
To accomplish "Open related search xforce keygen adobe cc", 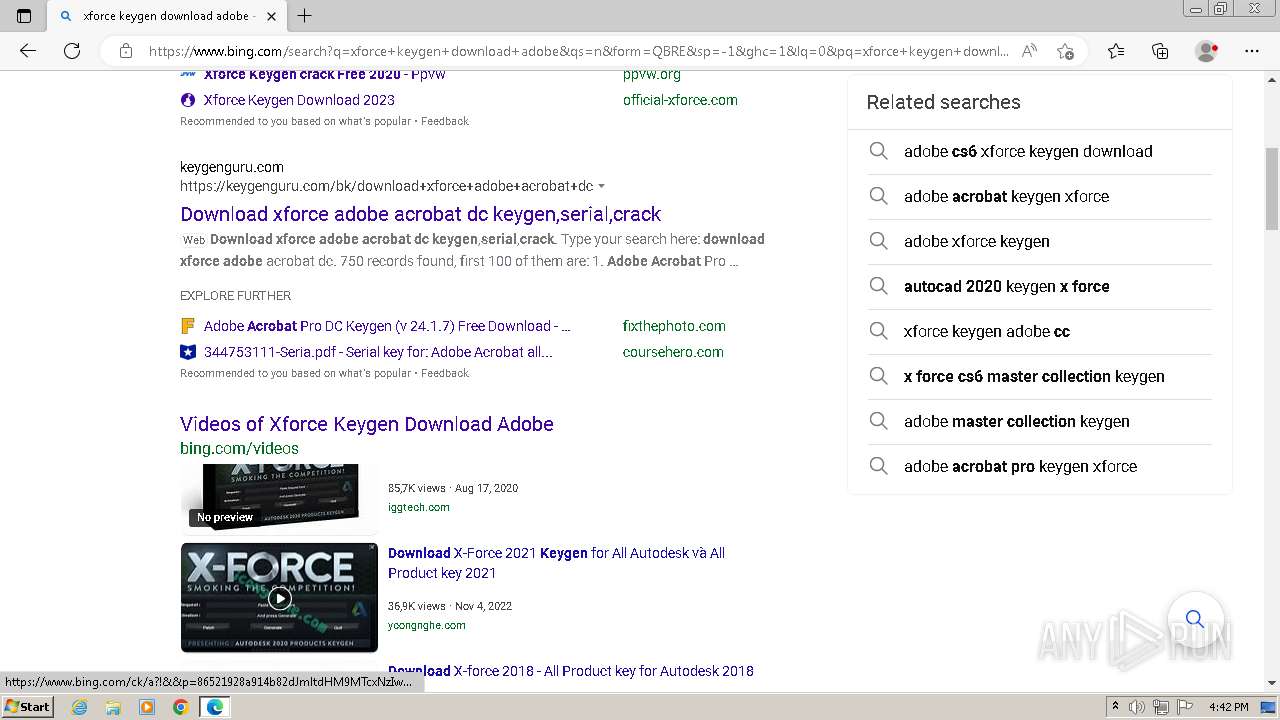I will pos(987,331).
